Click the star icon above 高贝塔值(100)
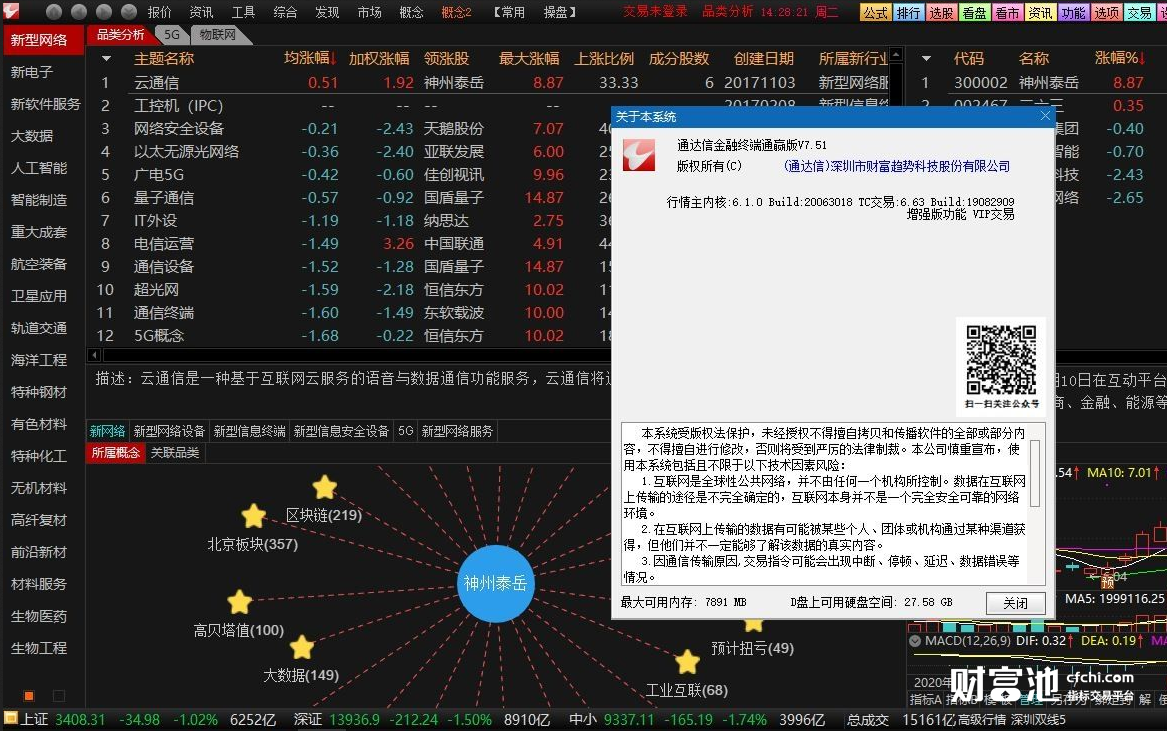This screenshot has width=1167, height=731. coord(240,602)
